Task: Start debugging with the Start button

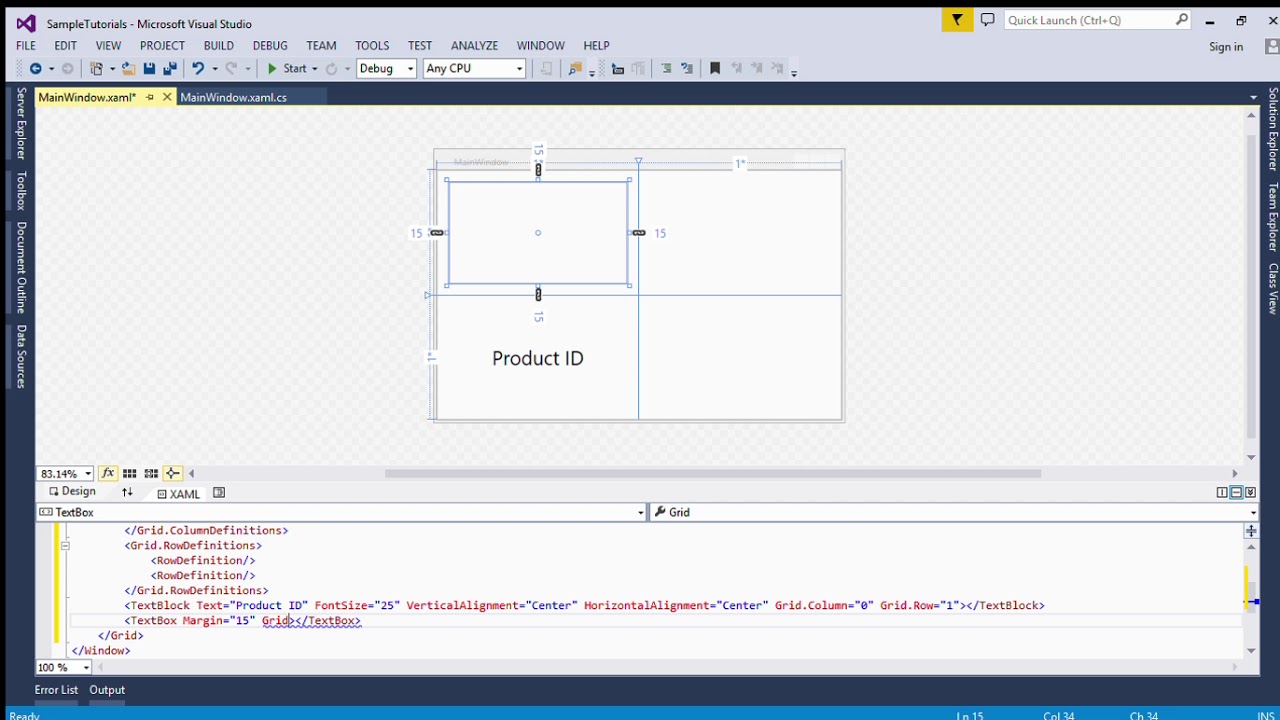Action: tap(286, 68)
